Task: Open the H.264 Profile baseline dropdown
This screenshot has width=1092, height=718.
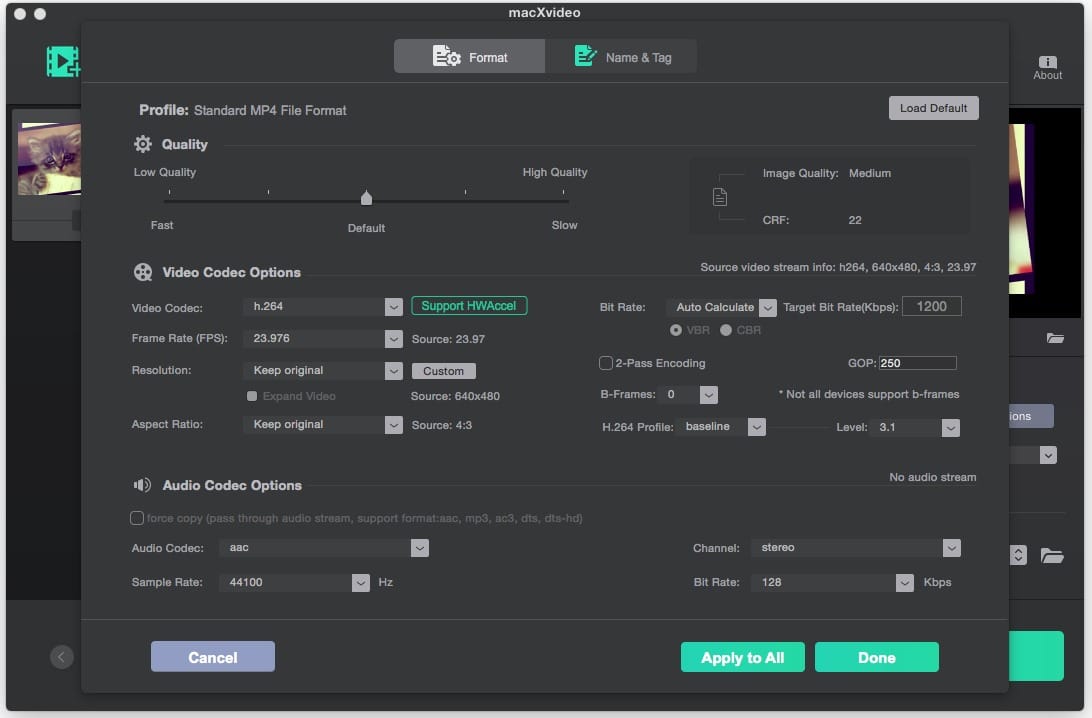Action: (757, 427)
